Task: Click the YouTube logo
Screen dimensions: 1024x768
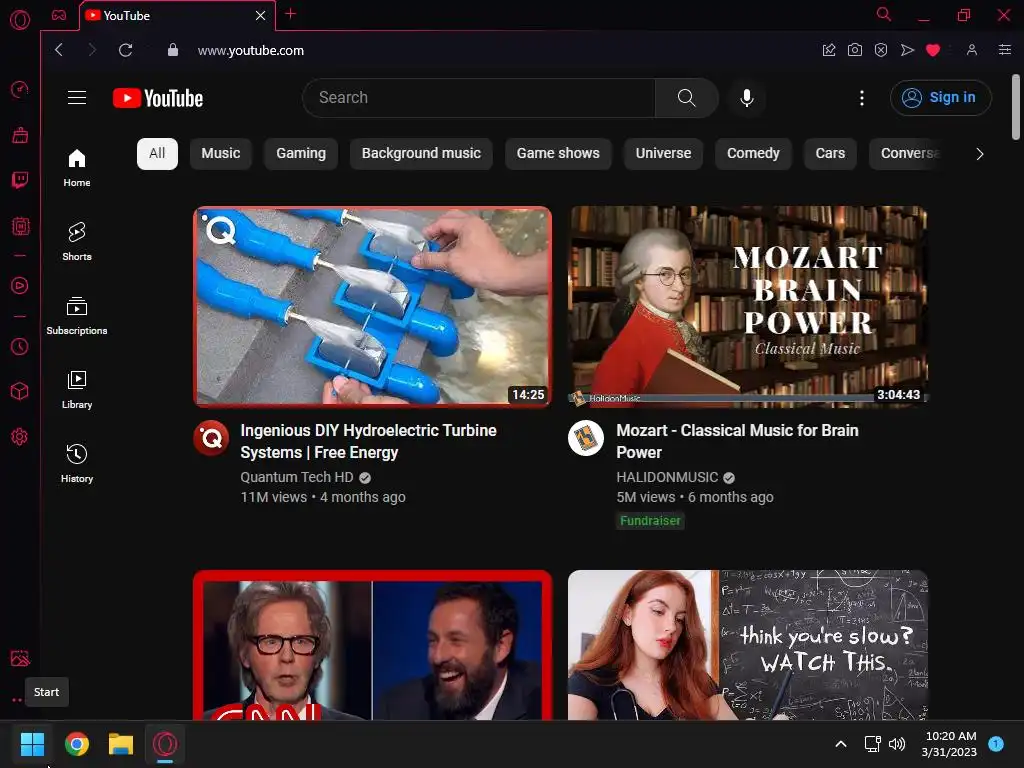Action: (x=158, y=98)
